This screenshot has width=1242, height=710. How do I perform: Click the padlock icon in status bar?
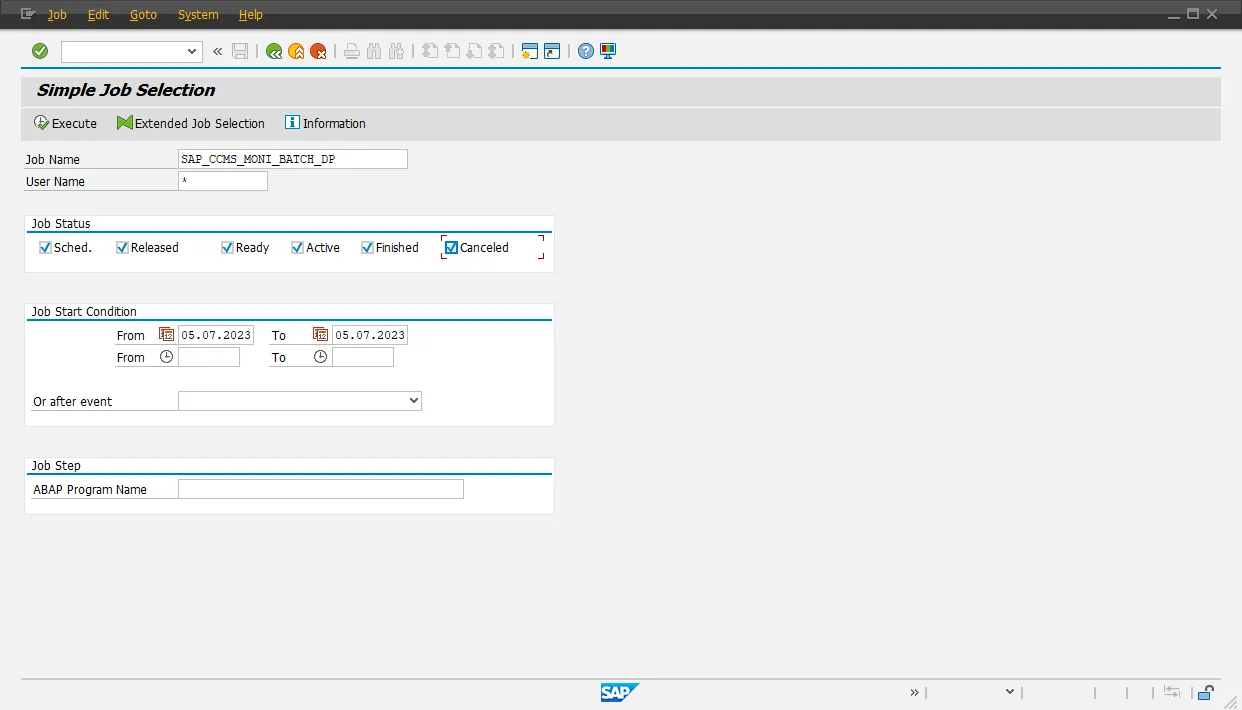(x=1207, y=692)
